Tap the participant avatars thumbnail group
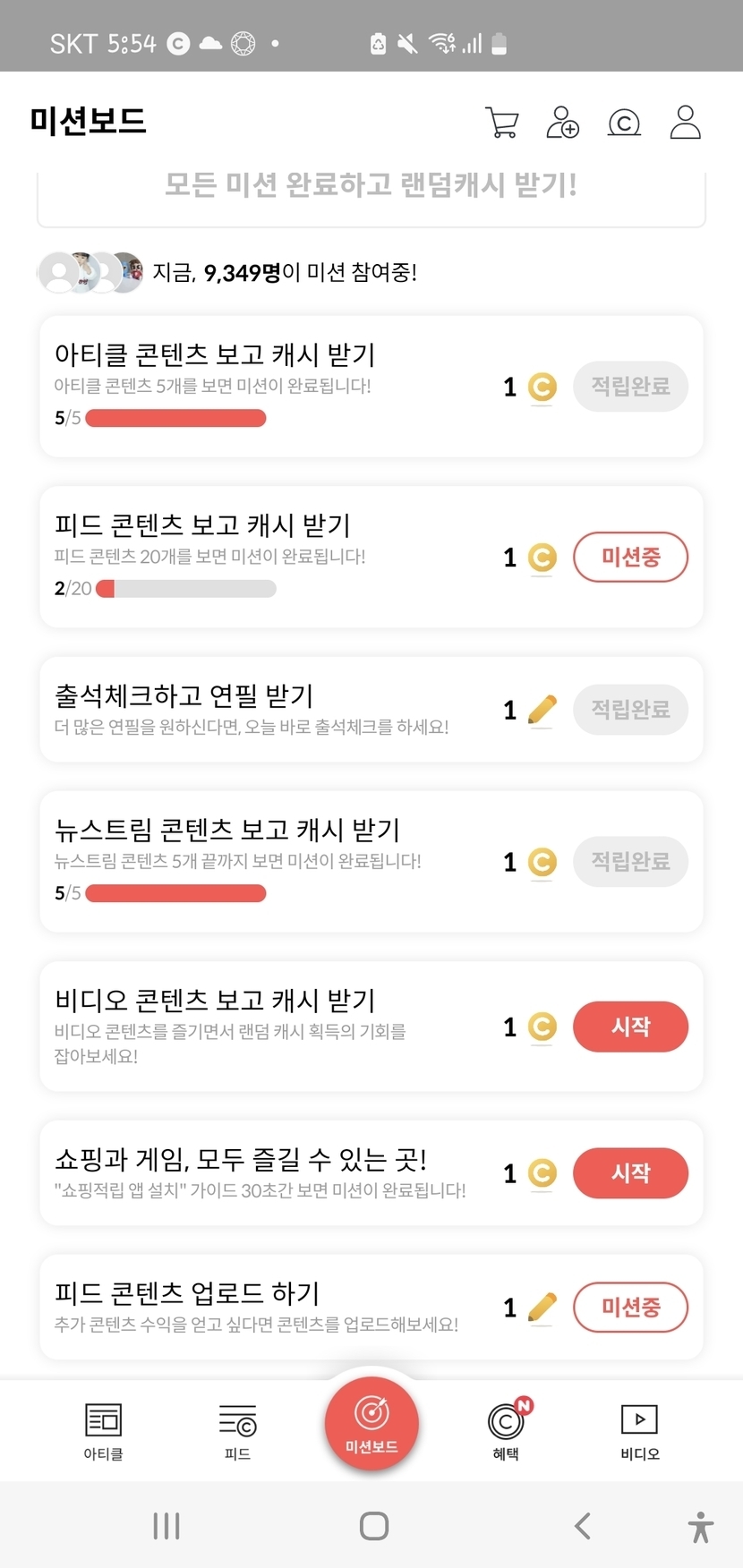 coord(90,273)
